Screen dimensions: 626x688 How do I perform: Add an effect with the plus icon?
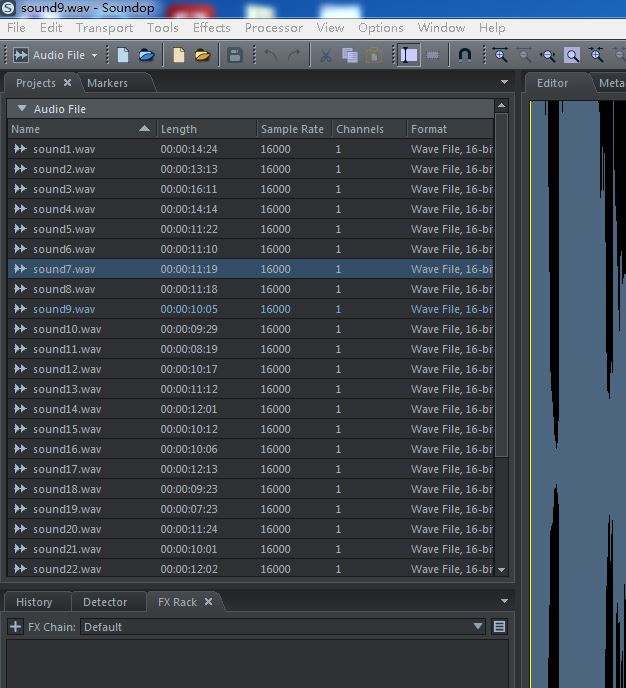click(15, 627)
